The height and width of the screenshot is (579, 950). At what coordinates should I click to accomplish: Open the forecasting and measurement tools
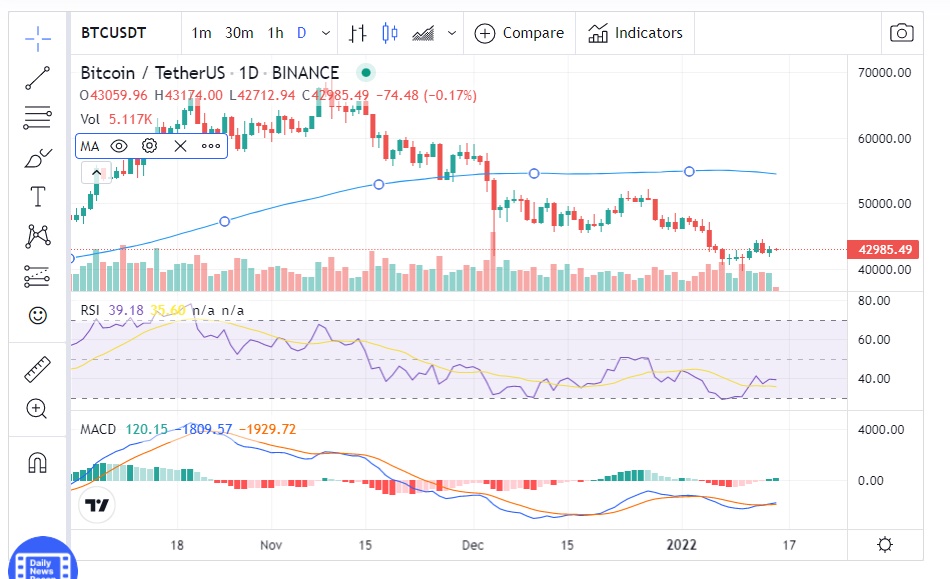point(38,276)
